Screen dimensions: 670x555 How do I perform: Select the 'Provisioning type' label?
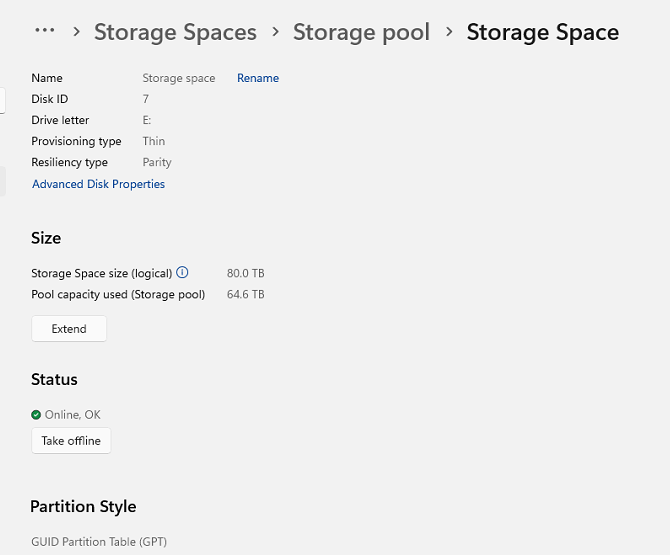(x=76, y=141)
